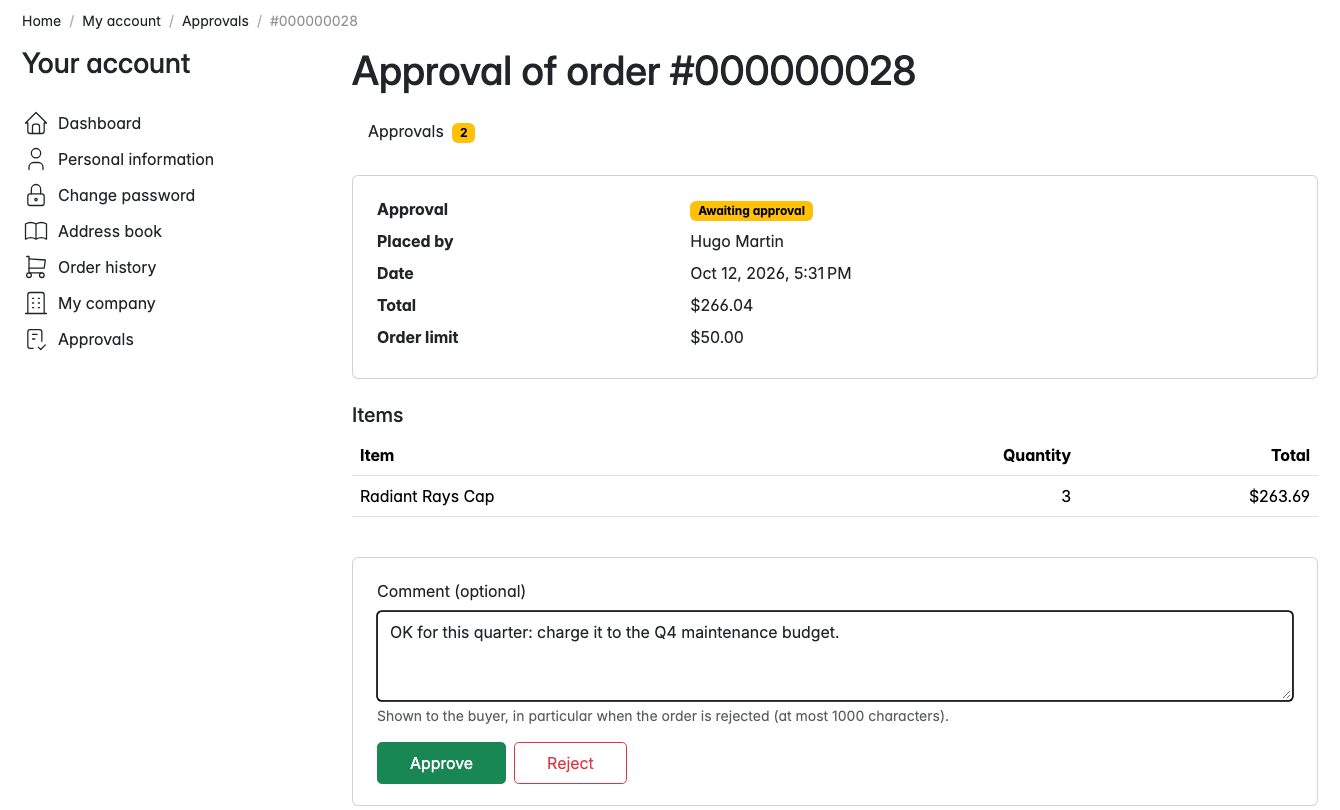This screenshot has width=1340, height=810.
Task: Click the order date Oct 12, 2026
Action: point(771,273)
